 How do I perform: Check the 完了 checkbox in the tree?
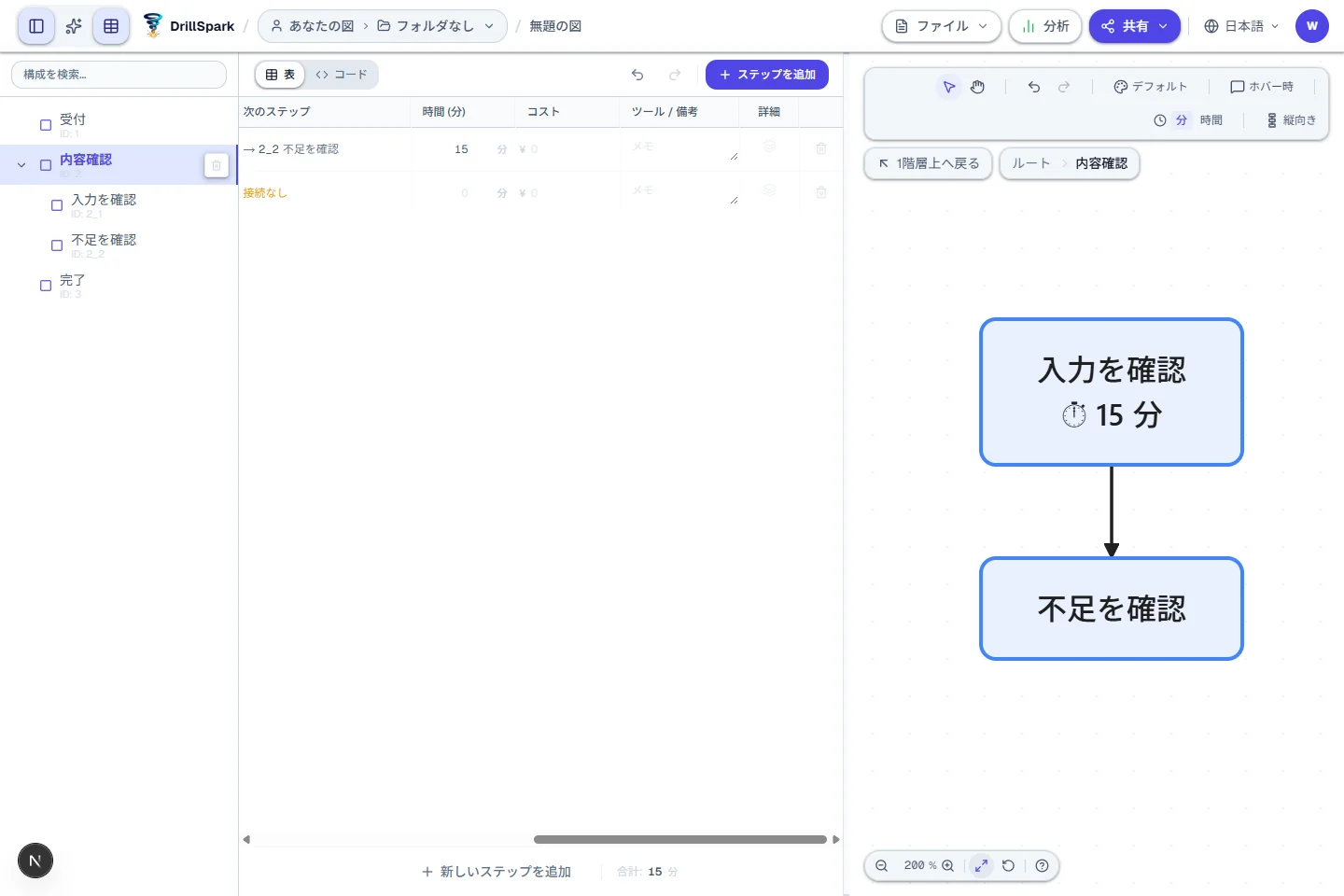pyautogui.click(x=46, y=286)
